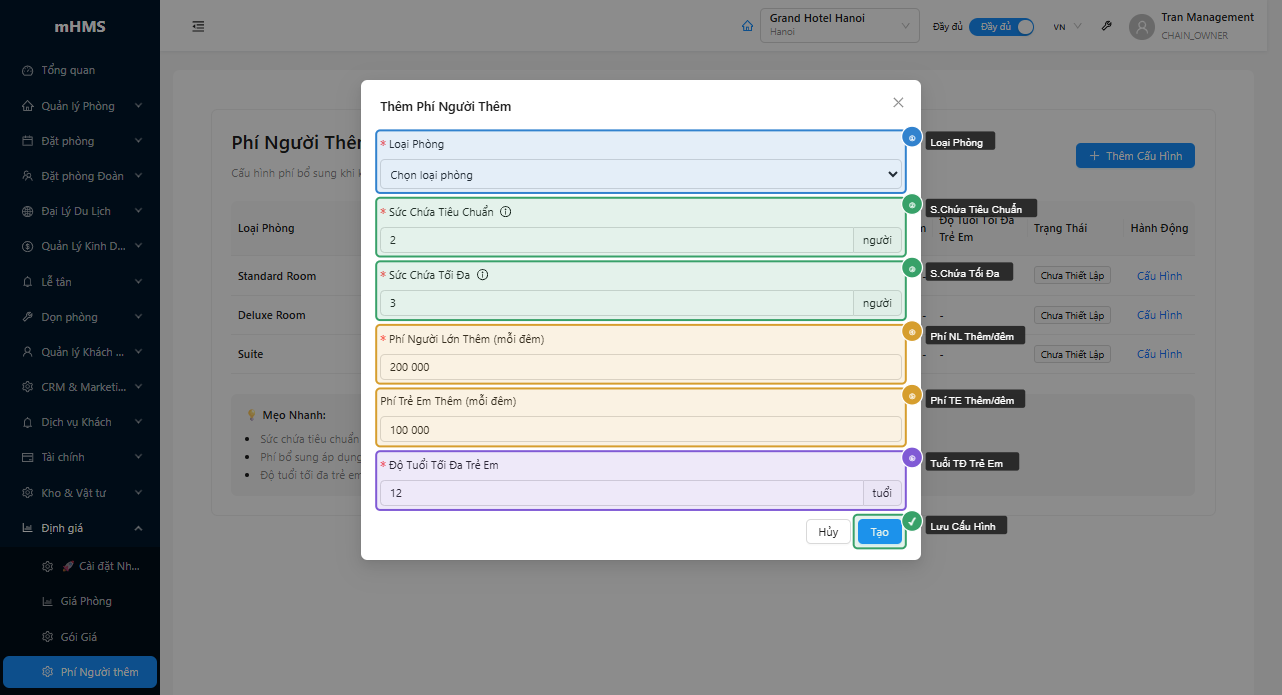The image size is (1282, 695).
Task: Click the eye badge beside Loại Phòng
Action: point(912,138)
